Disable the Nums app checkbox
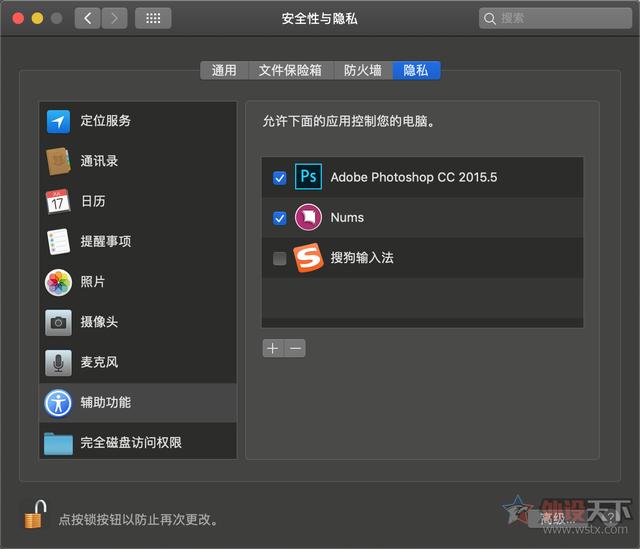The height and width of the screenshot is (549, 640). coord(280,218)
